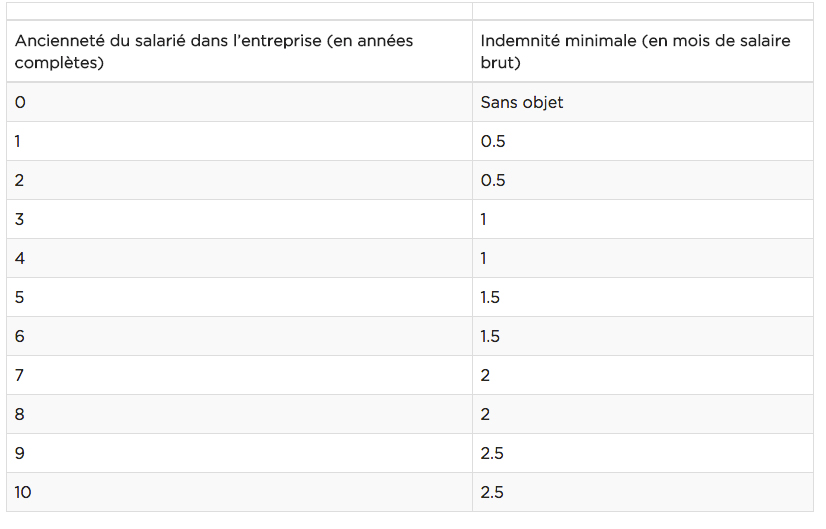
Task: Select the seniority cell showing 8 years
Action: (x=20, y=414)
